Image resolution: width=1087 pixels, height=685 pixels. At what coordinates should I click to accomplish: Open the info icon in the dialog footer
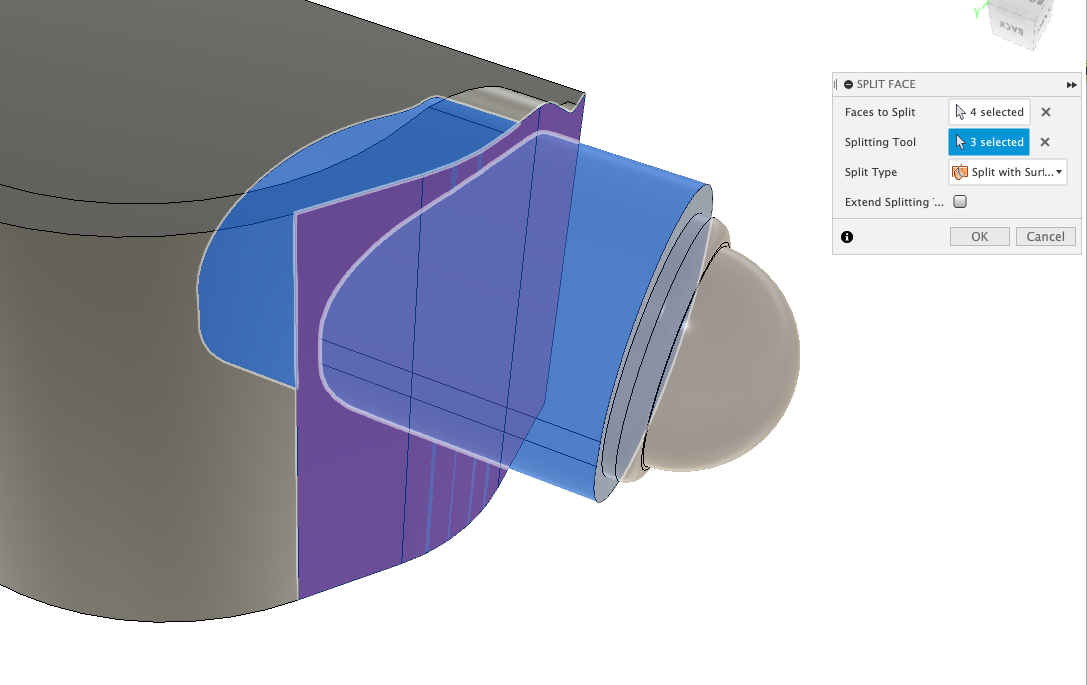click(x=845, y=236)
